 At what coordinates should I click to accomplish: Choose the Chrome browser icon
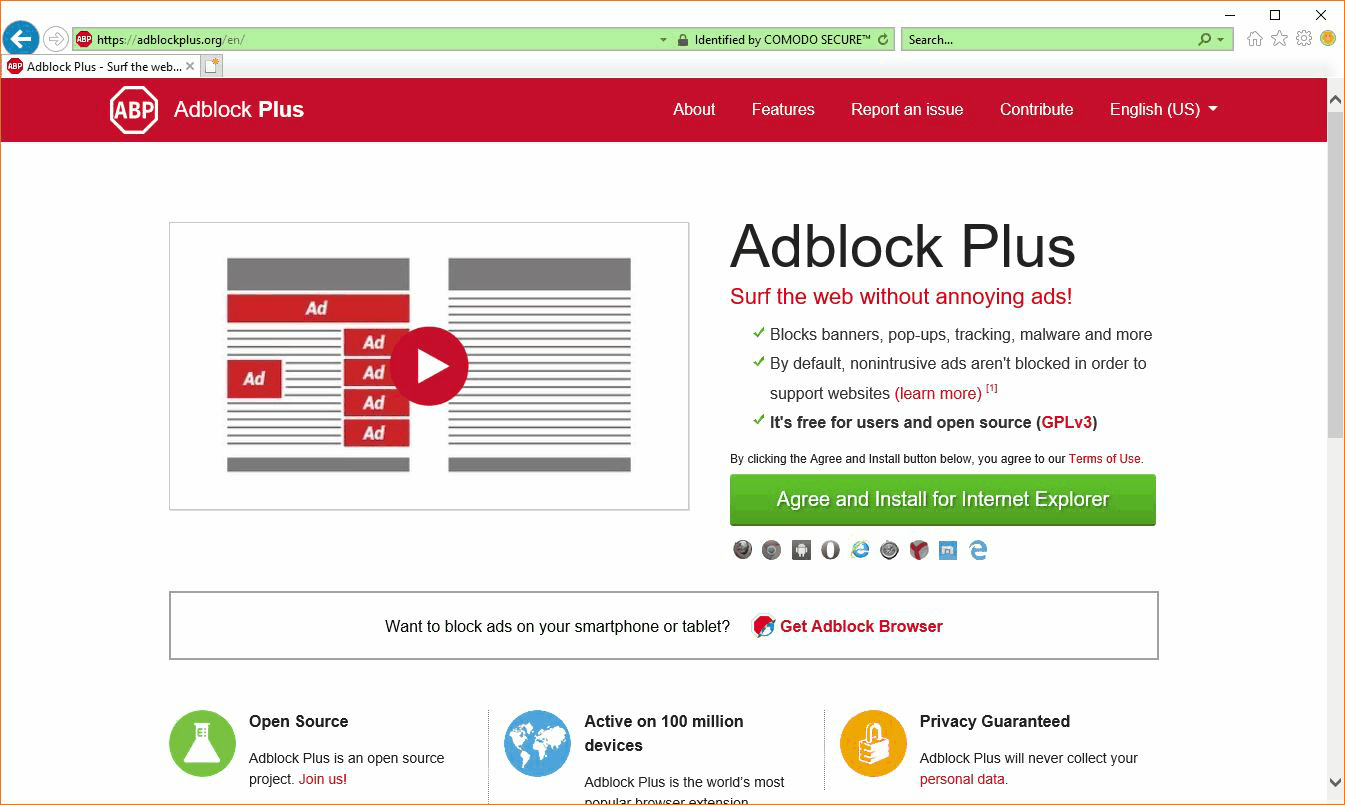[771, 549]
